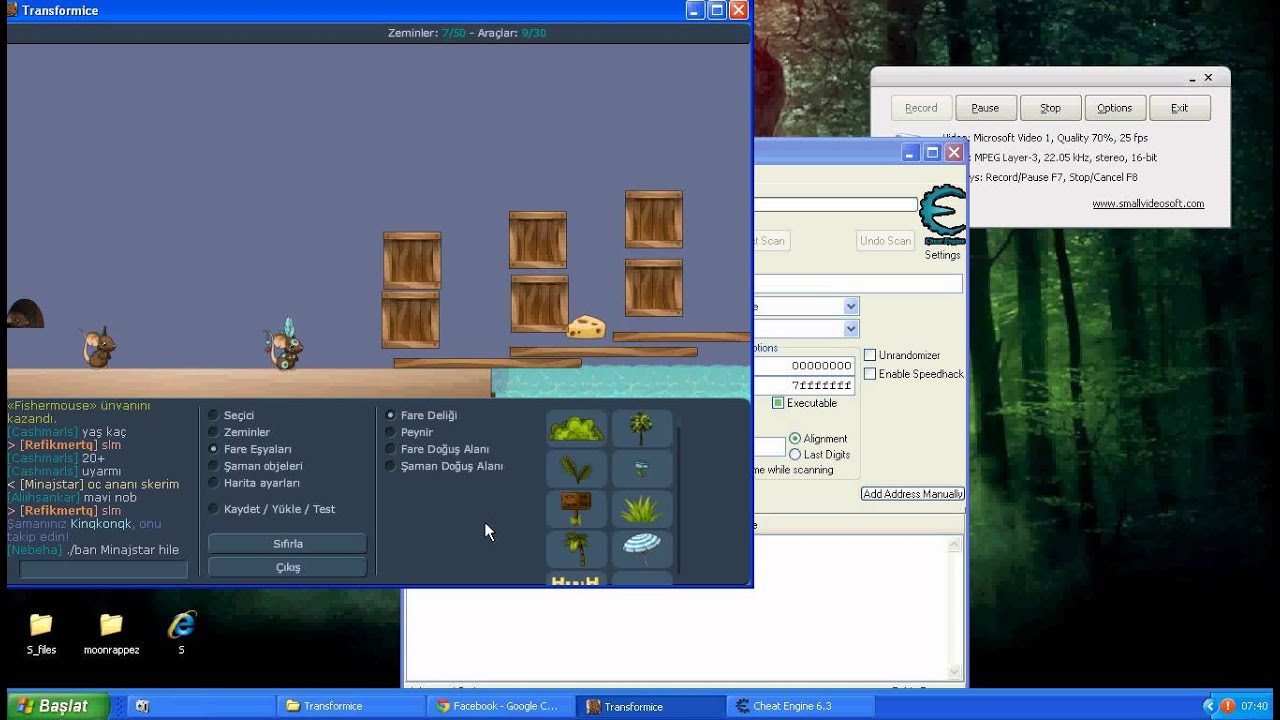The height and width of the screenshot is (720, 1280).
Task: Click the red alert tray icon
Action: (x=1228, y=706)
